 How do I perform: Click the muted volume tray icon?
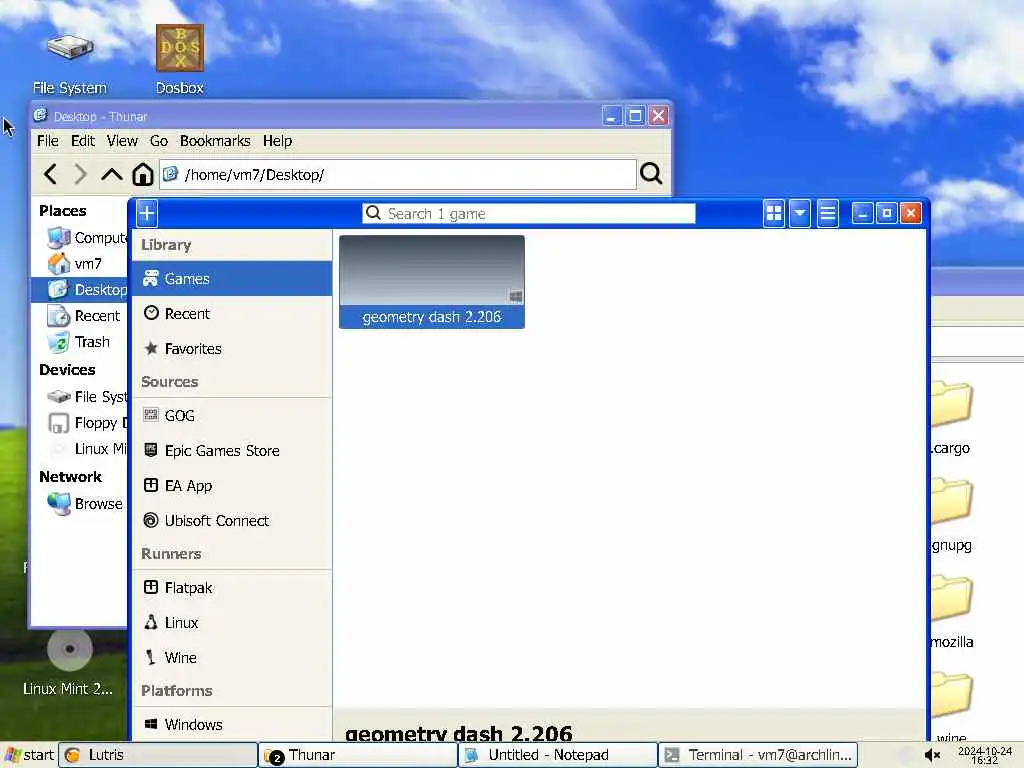(932, 756)
